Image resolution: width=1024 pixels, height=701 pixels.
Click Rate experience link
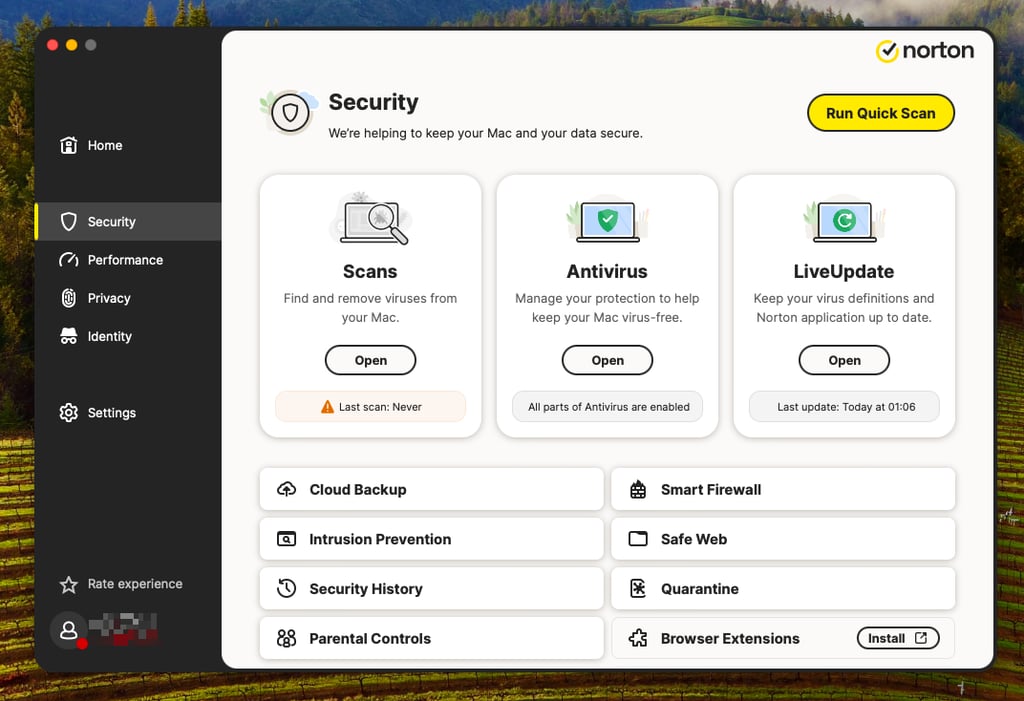tap(135, 584)
